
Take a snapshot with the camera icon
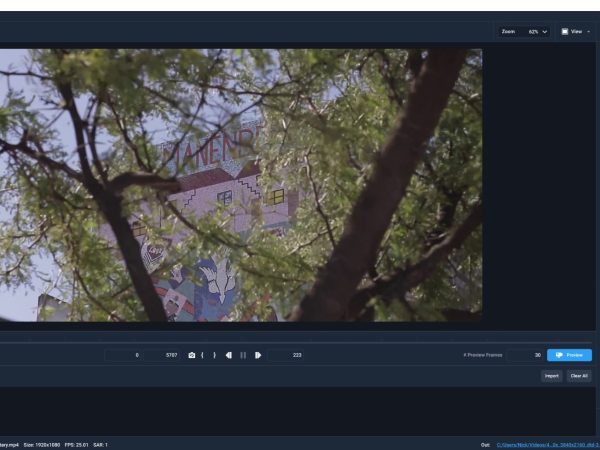pos(192,355)
